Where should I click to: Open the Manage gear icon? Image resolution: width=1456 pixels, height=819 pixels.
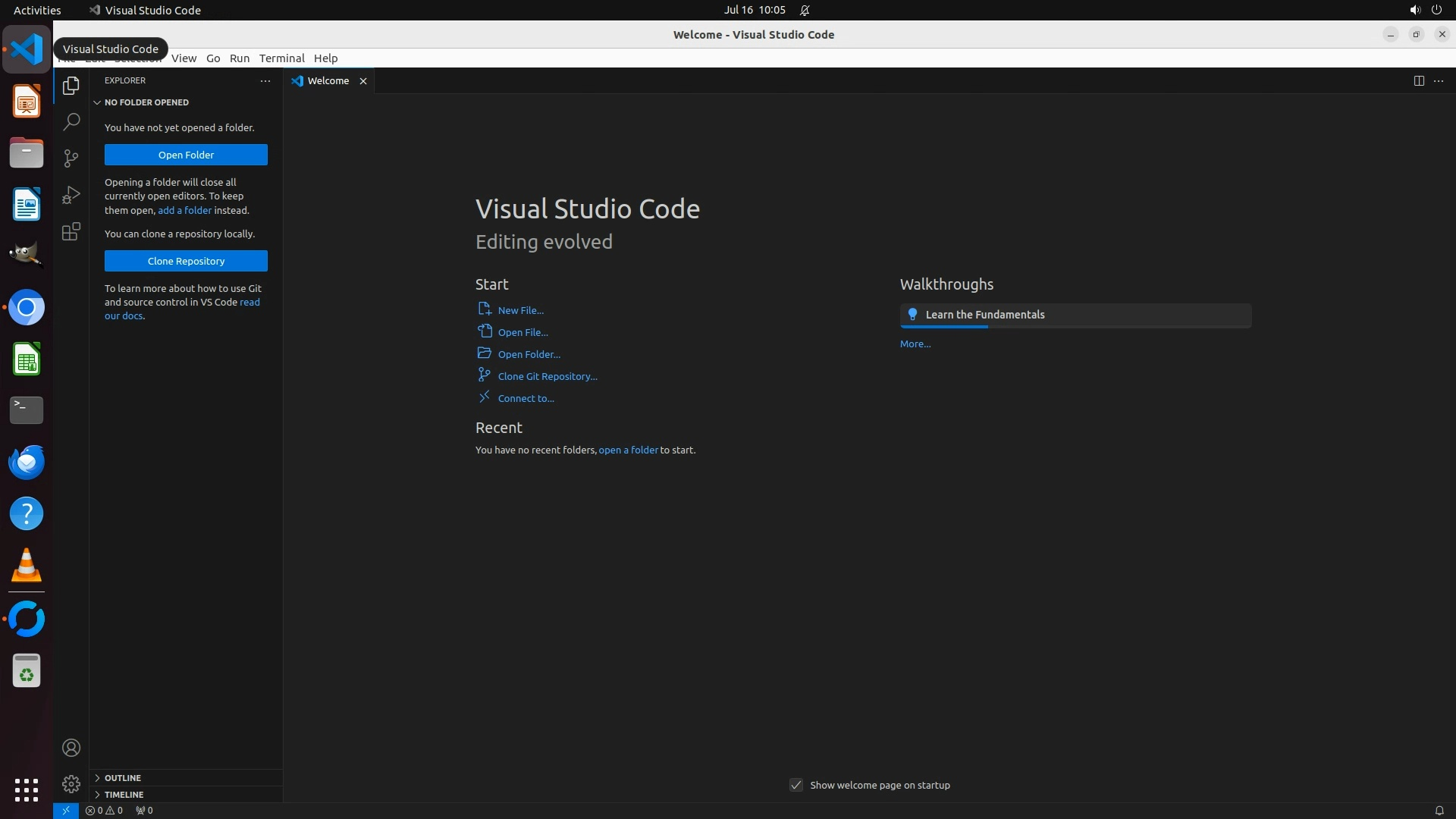71,783
